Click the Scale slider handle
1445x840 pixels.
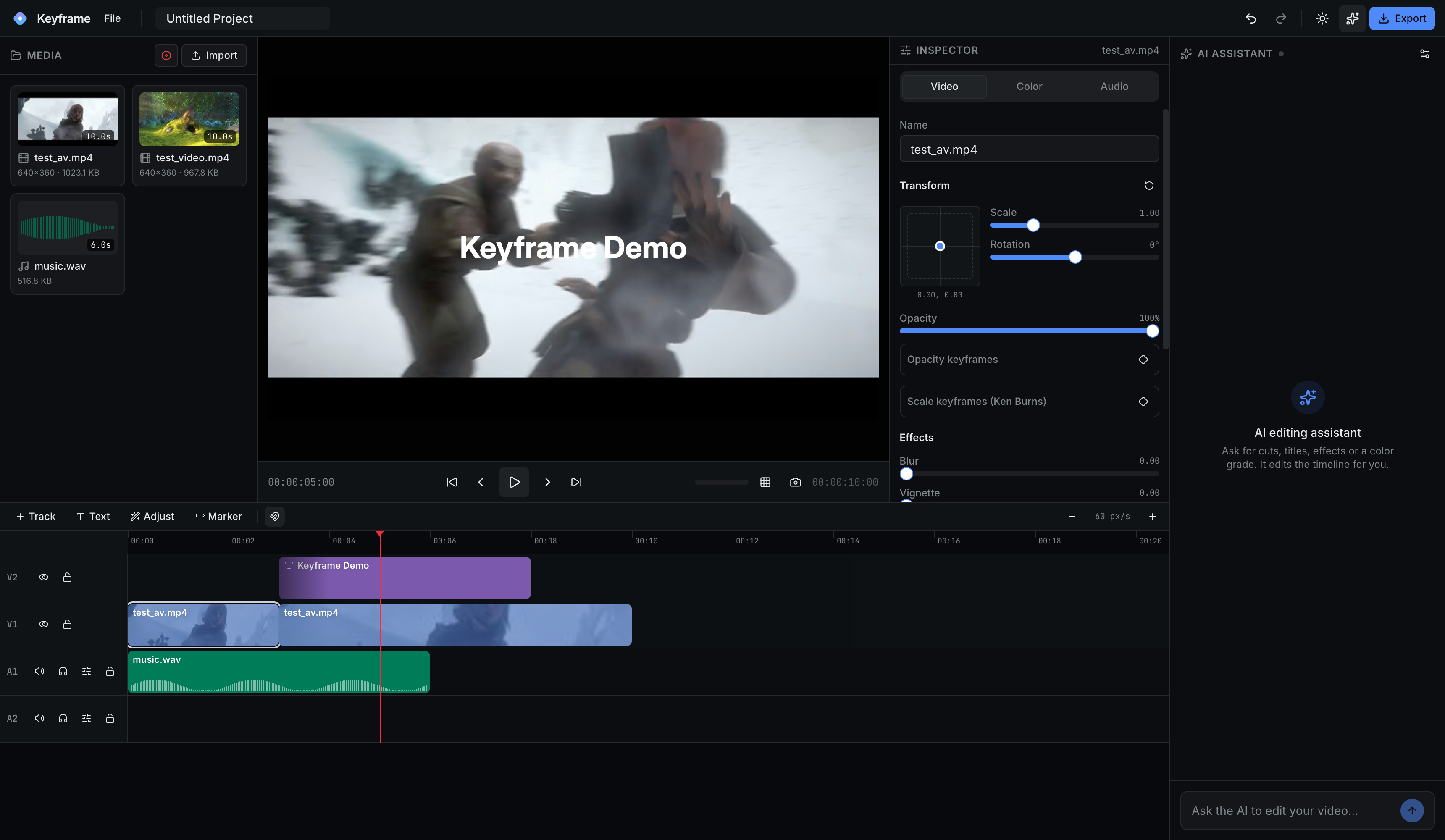1033,226
